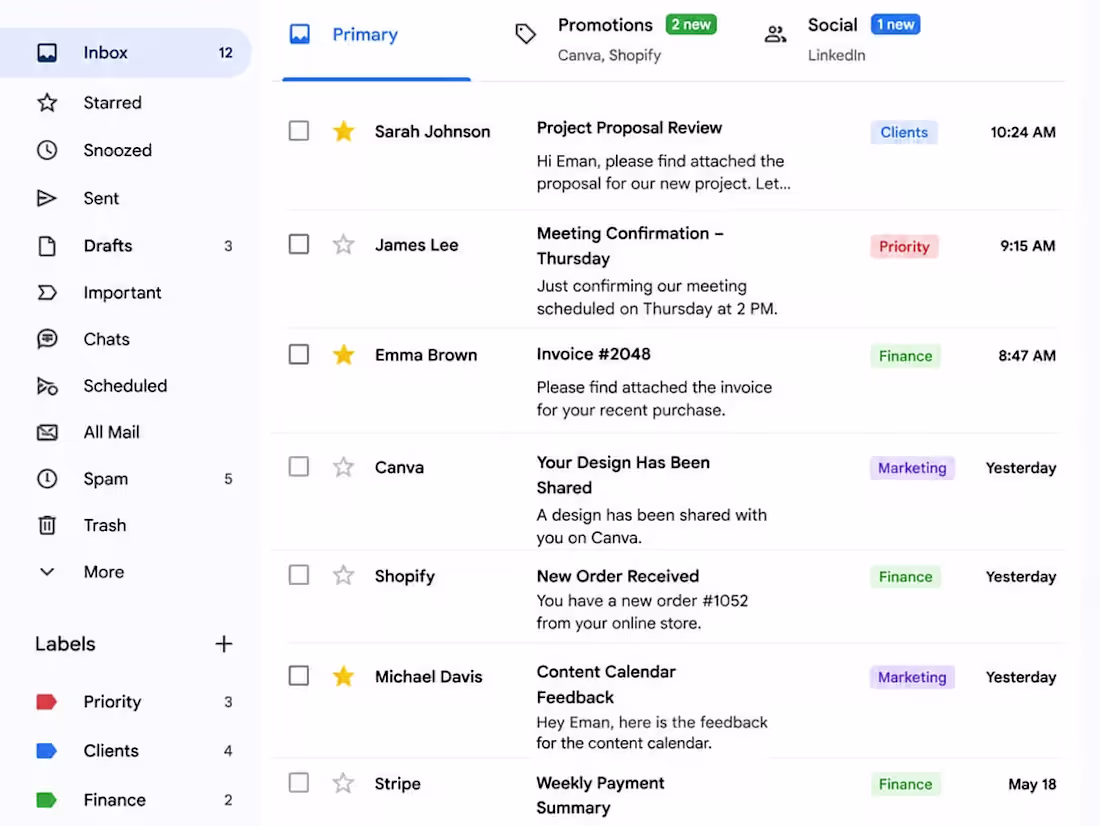Image resolution: width=1100 pixels, height=826 pixels.
Task: Star the James Lee email
Action: [344, 245]
